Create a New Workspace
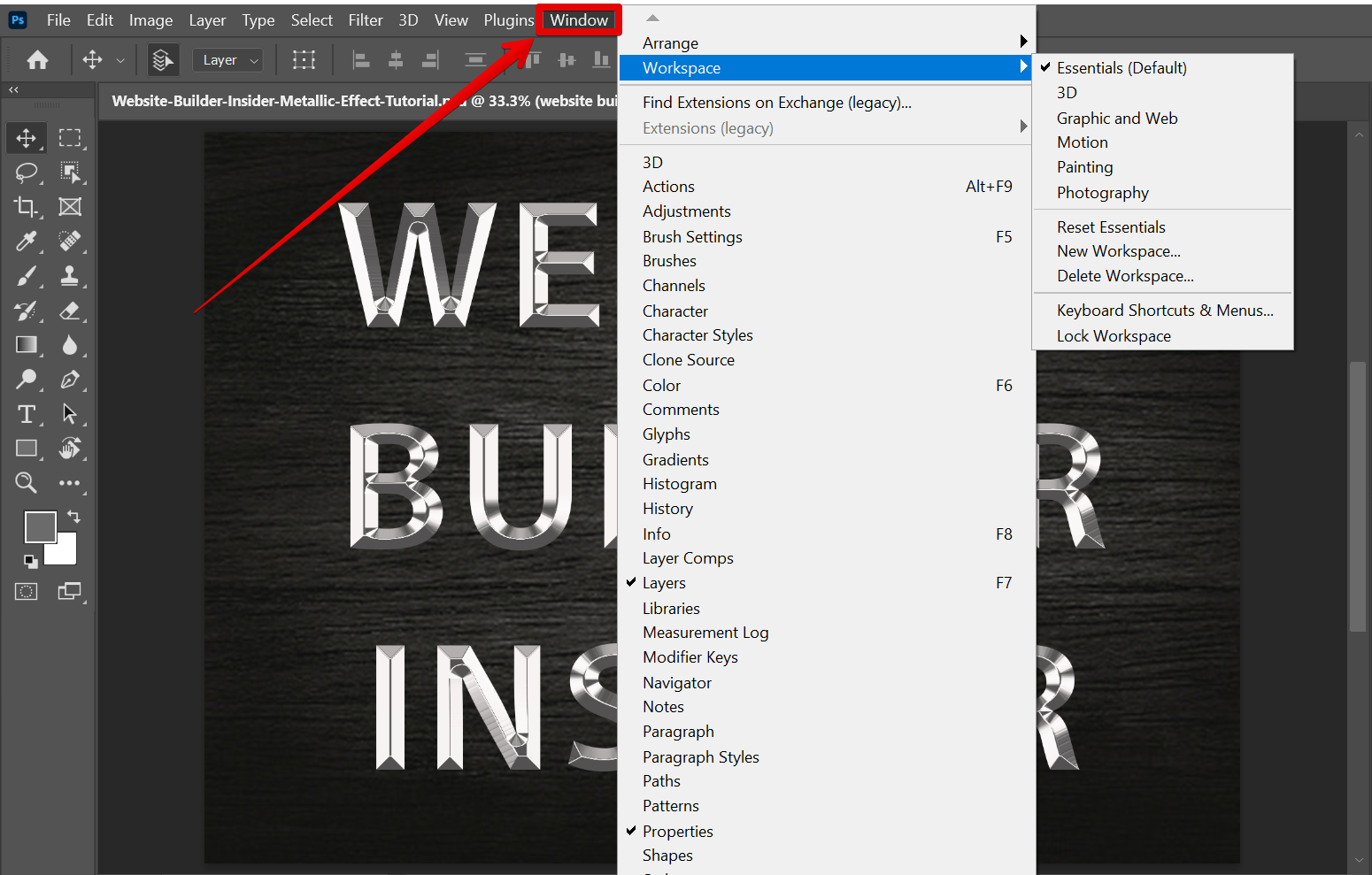1372x875 pixels. coord(1118,251)
